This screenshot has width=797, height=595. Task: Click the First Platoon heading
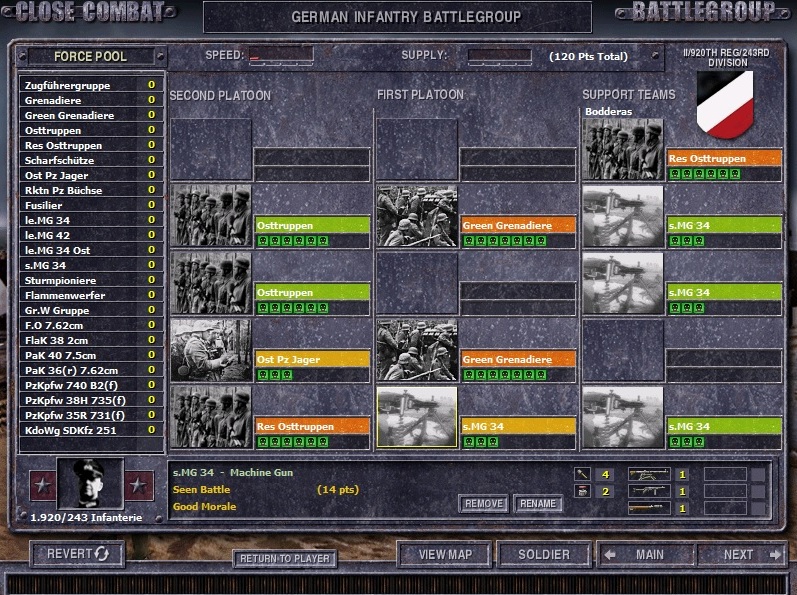[420, 95]
